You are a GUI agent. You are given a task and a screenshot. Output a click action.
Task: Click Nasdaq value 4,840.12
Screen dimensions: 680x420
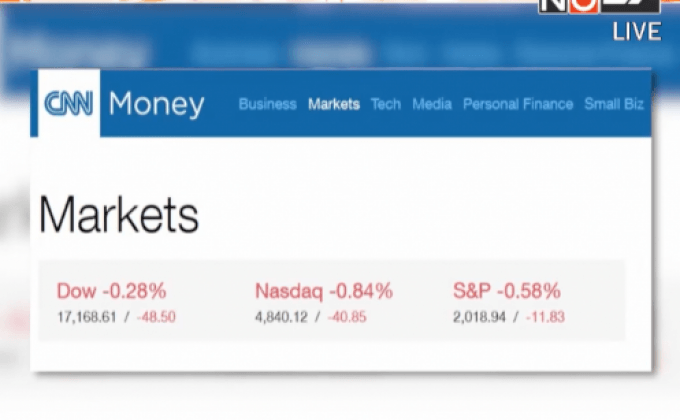[281, 317]
